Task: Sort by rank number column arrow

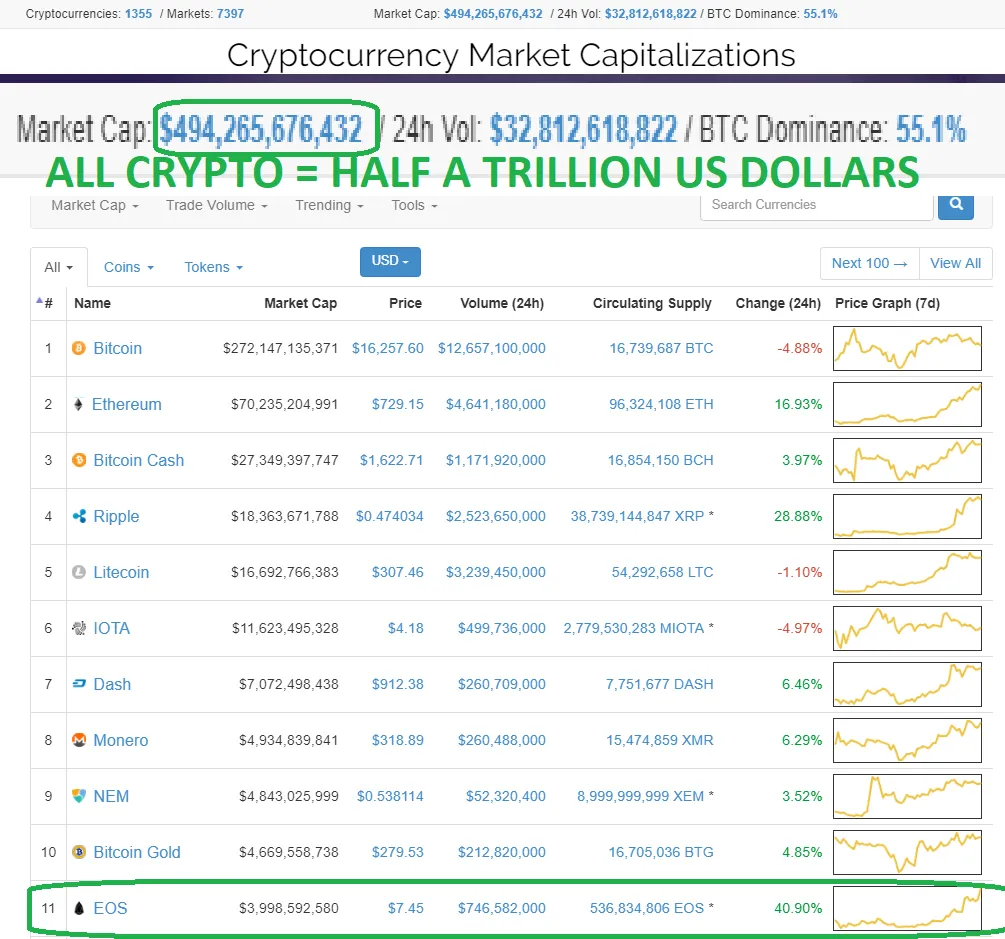Action: [40, 300]
